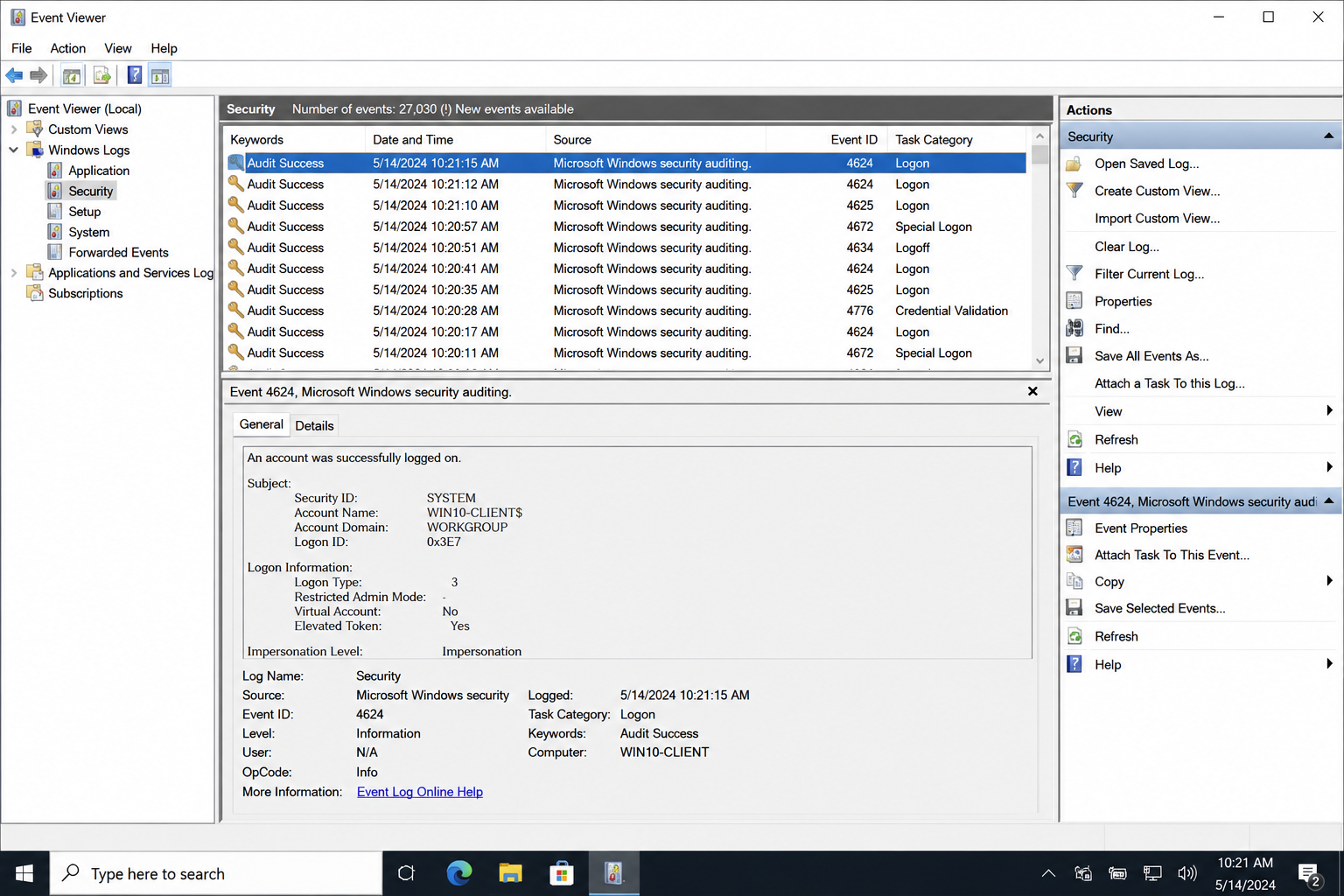Select the 10:20:57 AM Special Logon row
The height and width of the screenshot is (896, 1344).
(x=626, y=227)
